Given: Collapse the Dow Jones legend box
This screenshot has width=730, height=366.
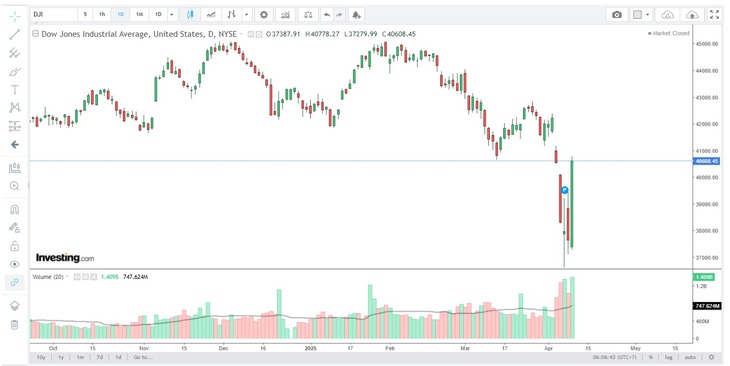Looking at the screenshot, I should 35,34.
